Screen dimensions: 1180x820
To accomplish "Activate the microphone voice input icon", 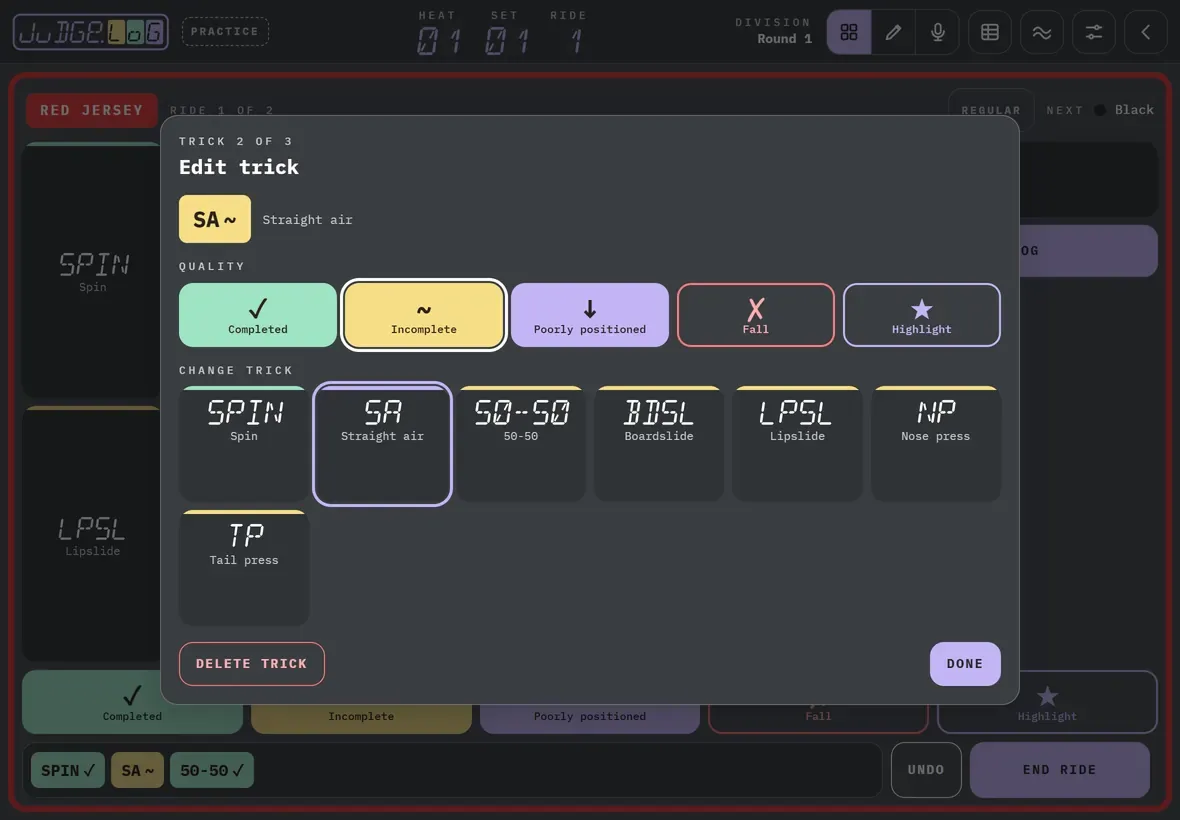I will tap(938, 32).
